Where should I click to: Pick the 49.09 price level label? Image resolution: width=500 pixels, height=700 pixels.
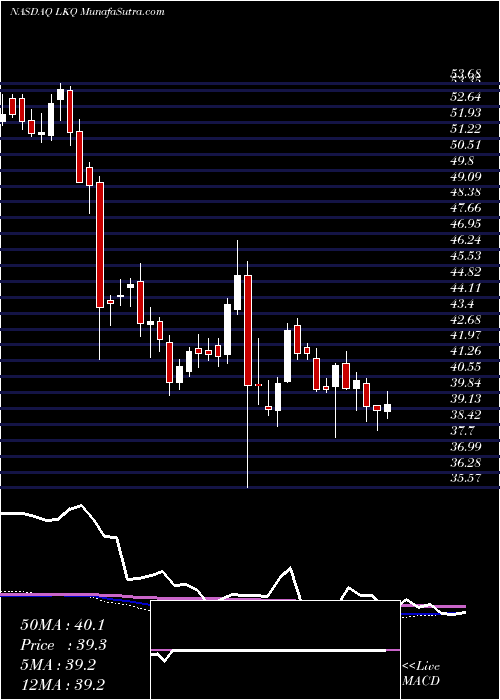coord(466,176)
